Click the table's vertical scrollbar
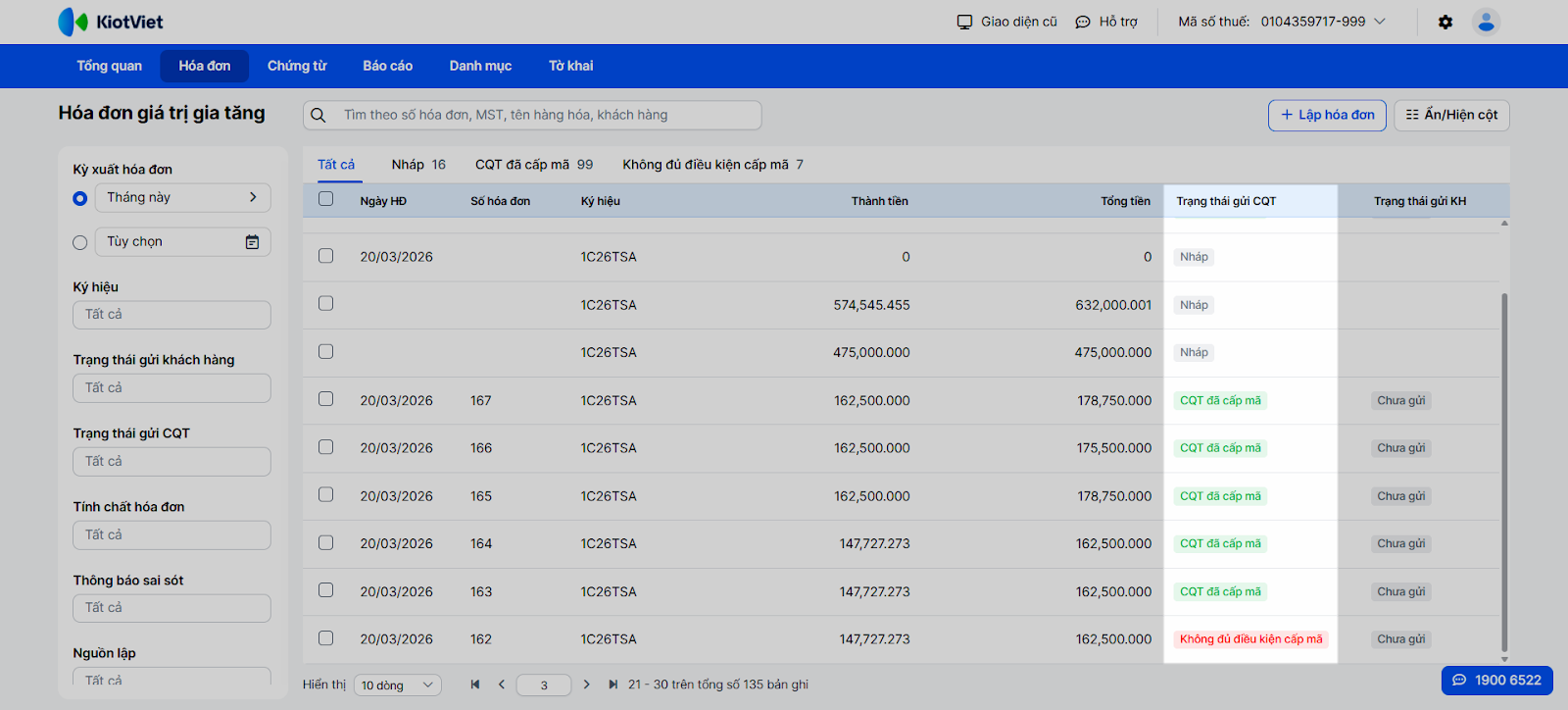 coord(1504,471)
